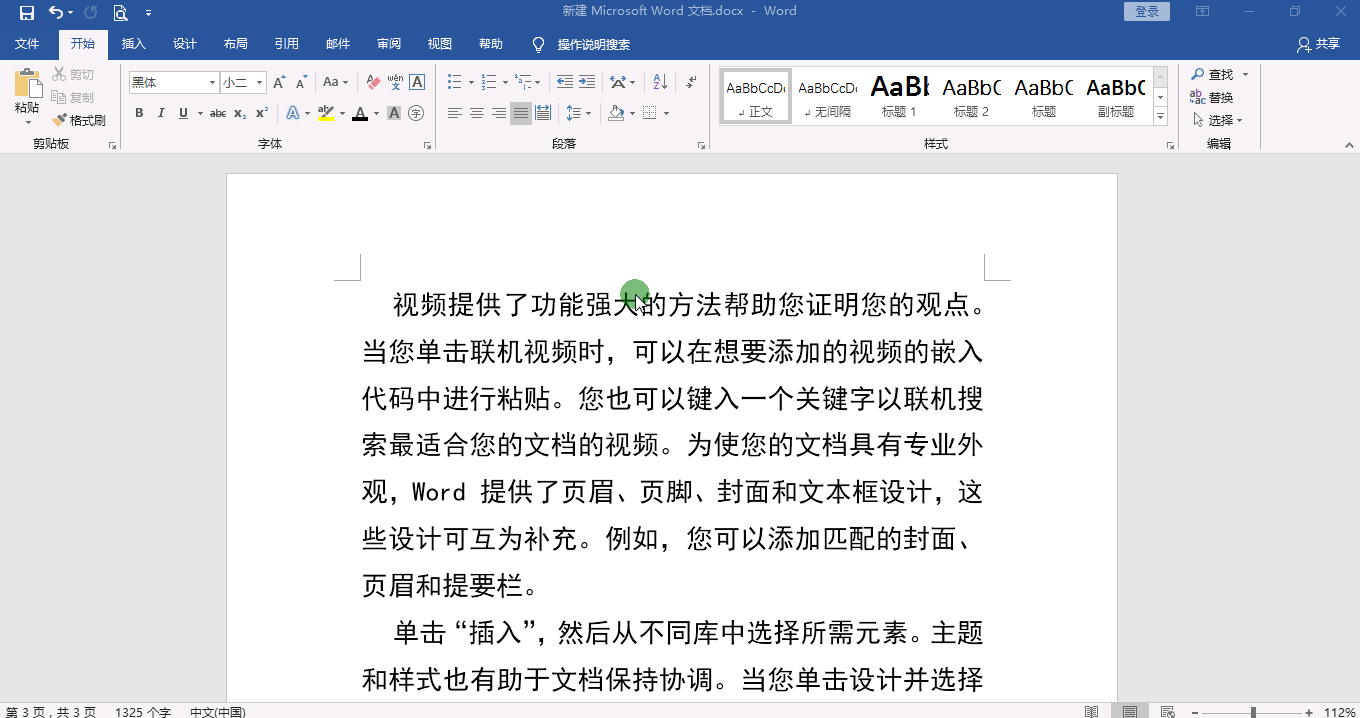Open the Change Case (Aa) dropdown
The width and height of the screenshot is (1360, 718).
tap(334, 83)
